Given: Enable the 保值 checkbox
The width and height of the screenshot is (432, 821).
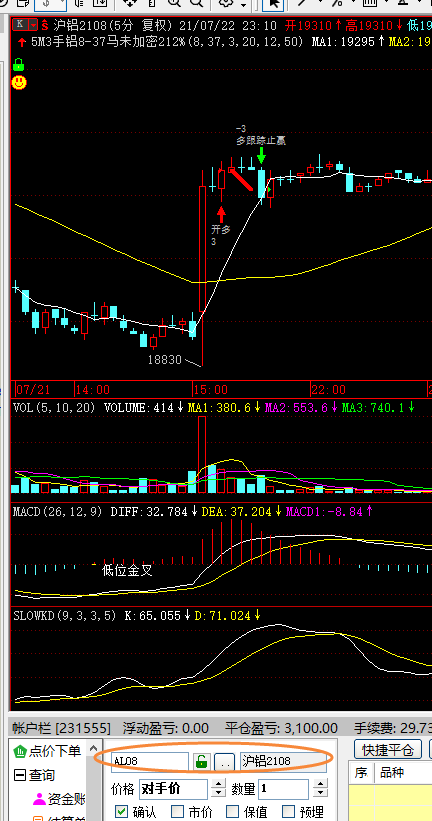Looking at the screenshot, I should click(232, 812).
